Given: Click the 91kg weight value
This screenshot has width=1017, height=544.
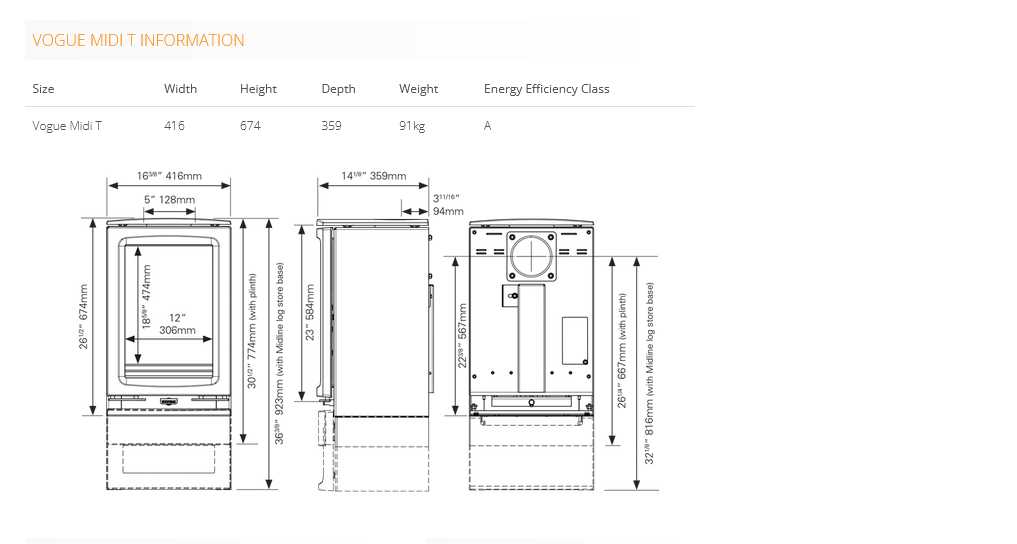Looking at the screenshot, I should pos(412,126).
